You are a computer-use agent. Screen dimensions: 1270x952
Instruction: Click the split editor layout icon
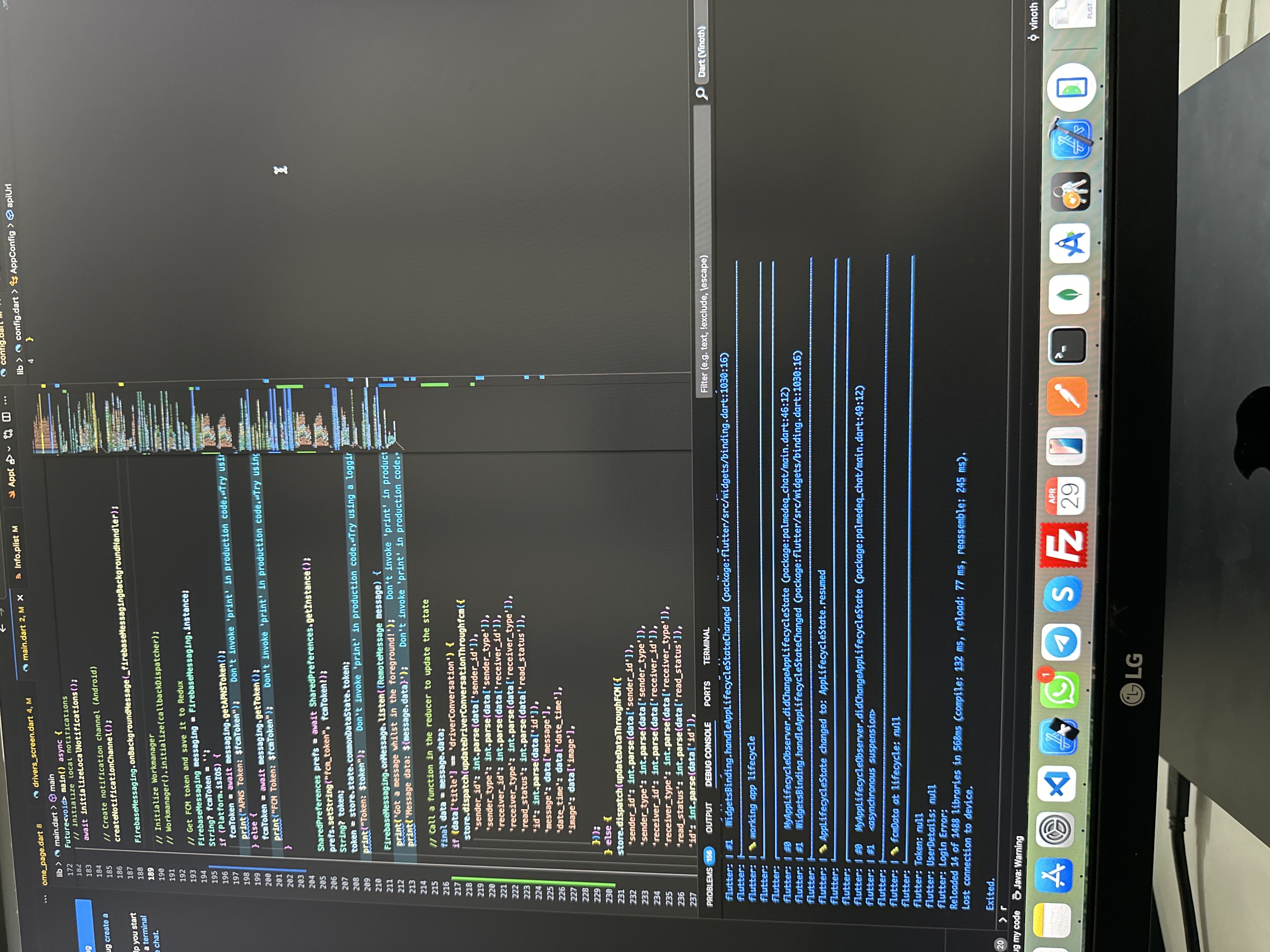[x=7, y=417]
